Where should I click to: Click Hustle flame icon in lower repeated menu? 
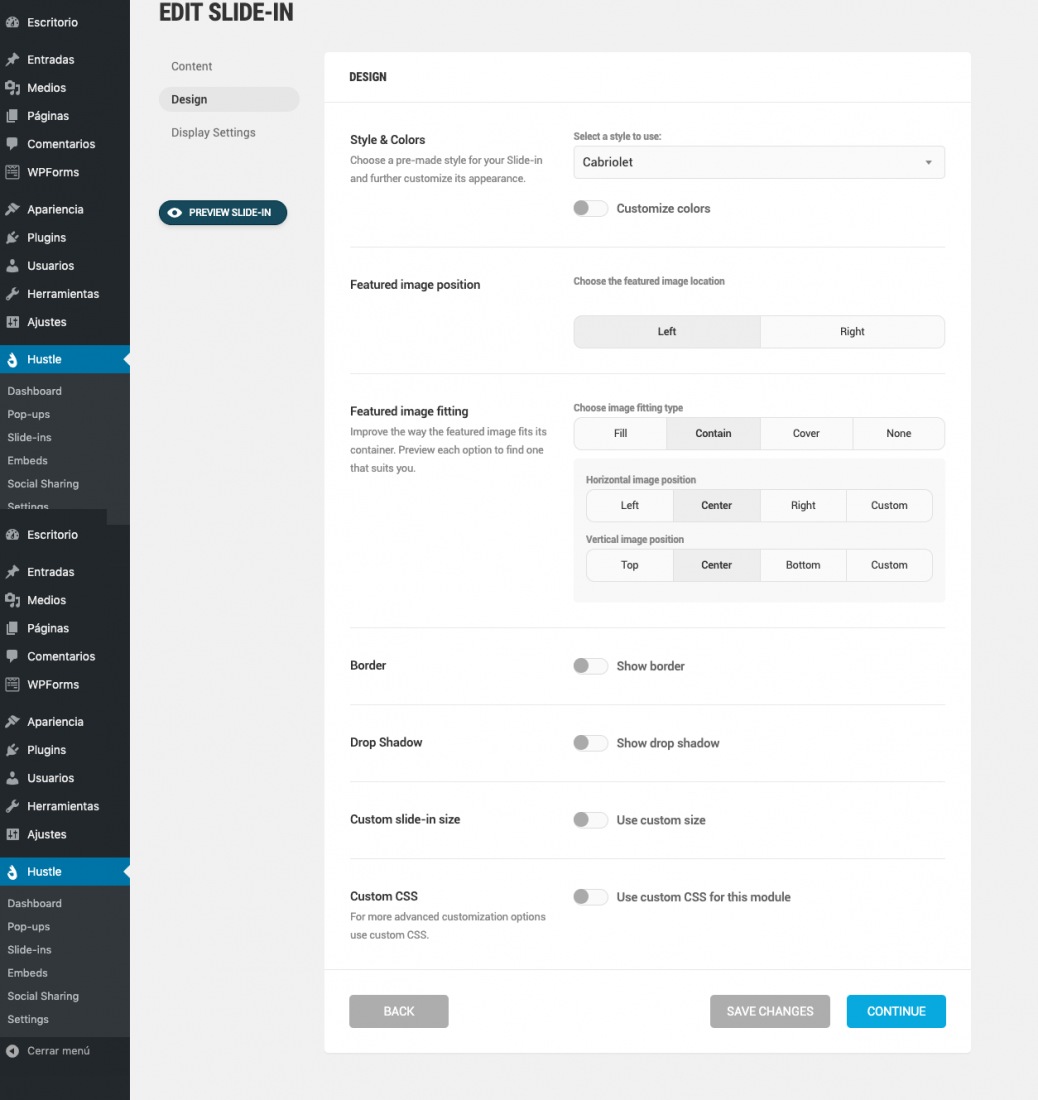point(12,872)
